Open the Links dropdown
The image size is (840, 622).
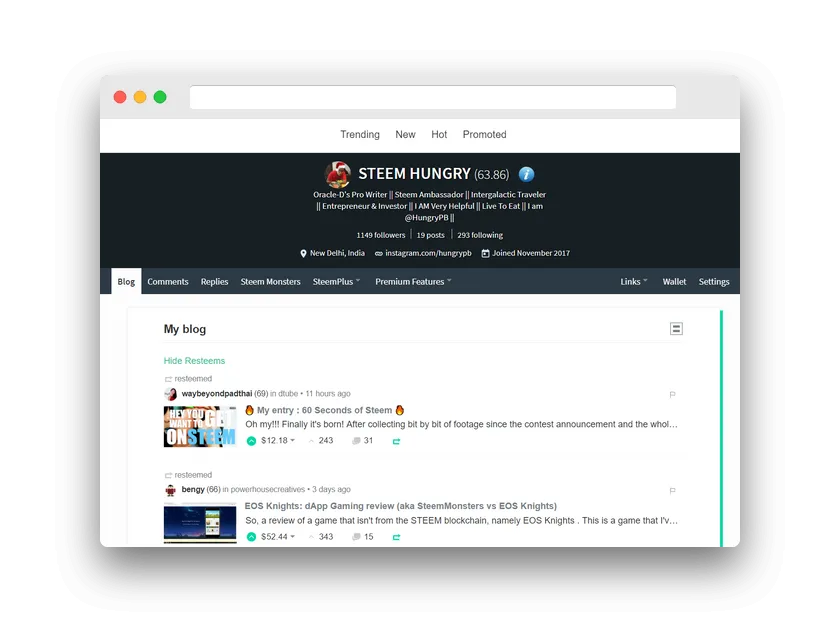pyautogui.click(x=634, y=281)
